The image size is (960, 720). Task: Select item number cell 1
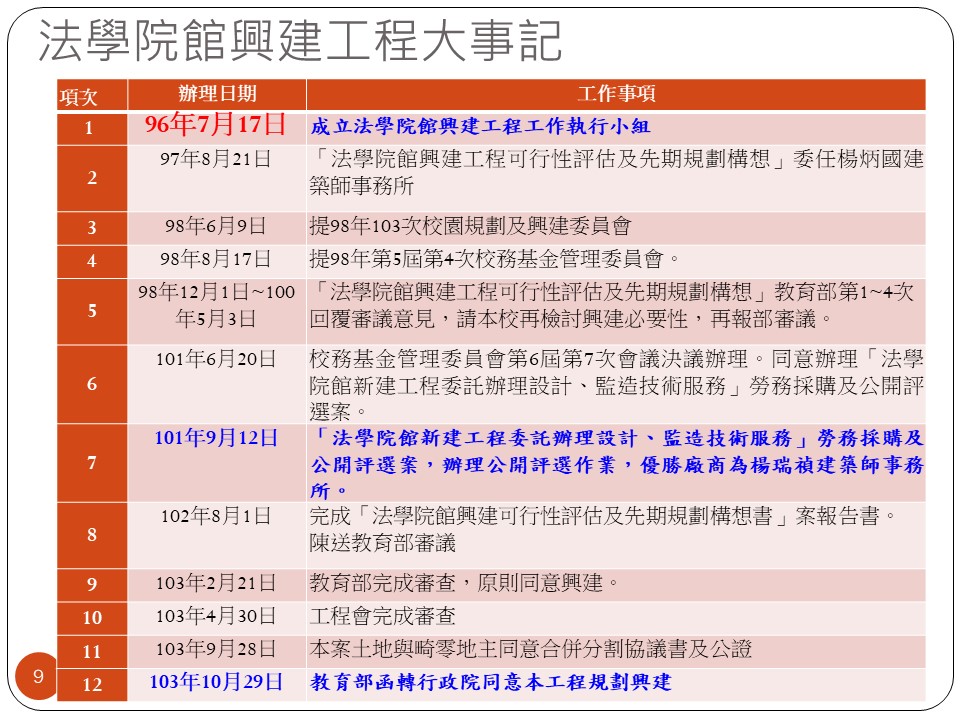[92, 128]
